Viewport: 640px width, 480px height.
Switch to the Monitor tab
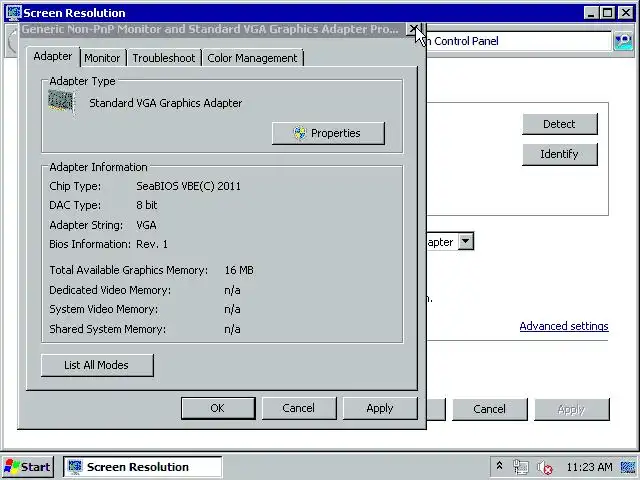pyautogui.click(x=102, y=58)
